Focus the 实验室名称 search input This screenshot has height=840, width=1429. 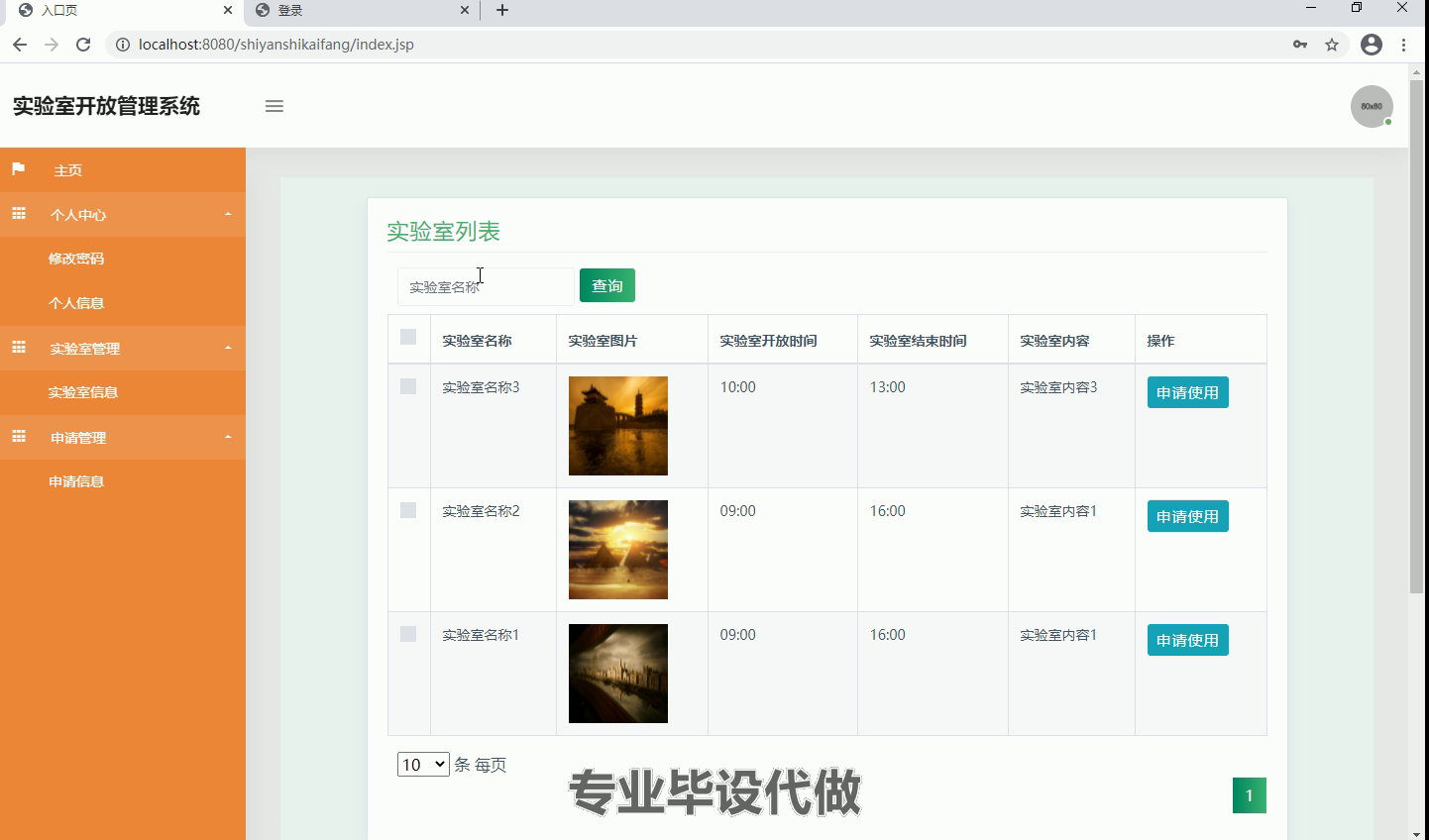486,286
